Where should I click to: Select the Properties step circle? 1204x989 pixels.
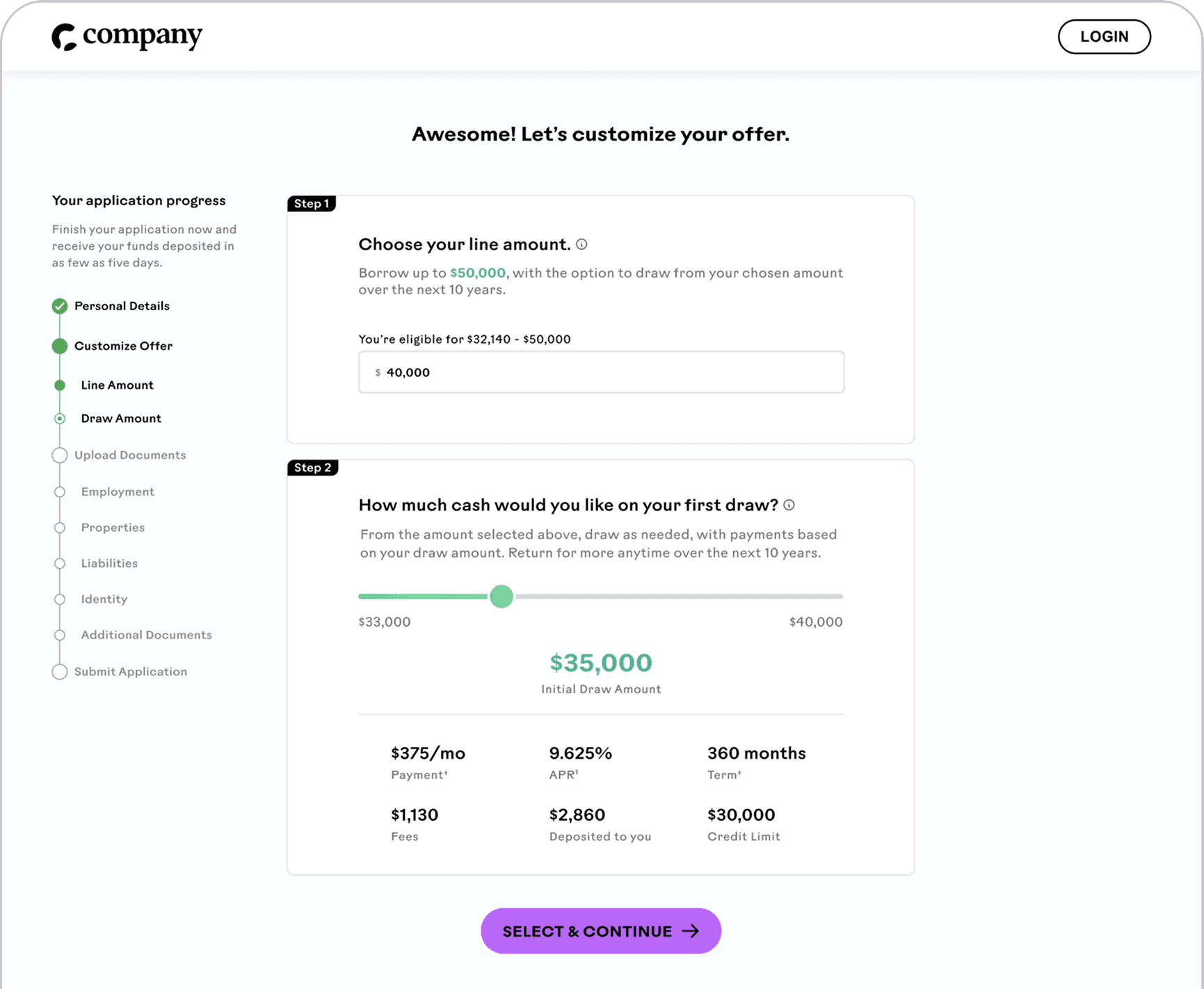pos(60,528)
